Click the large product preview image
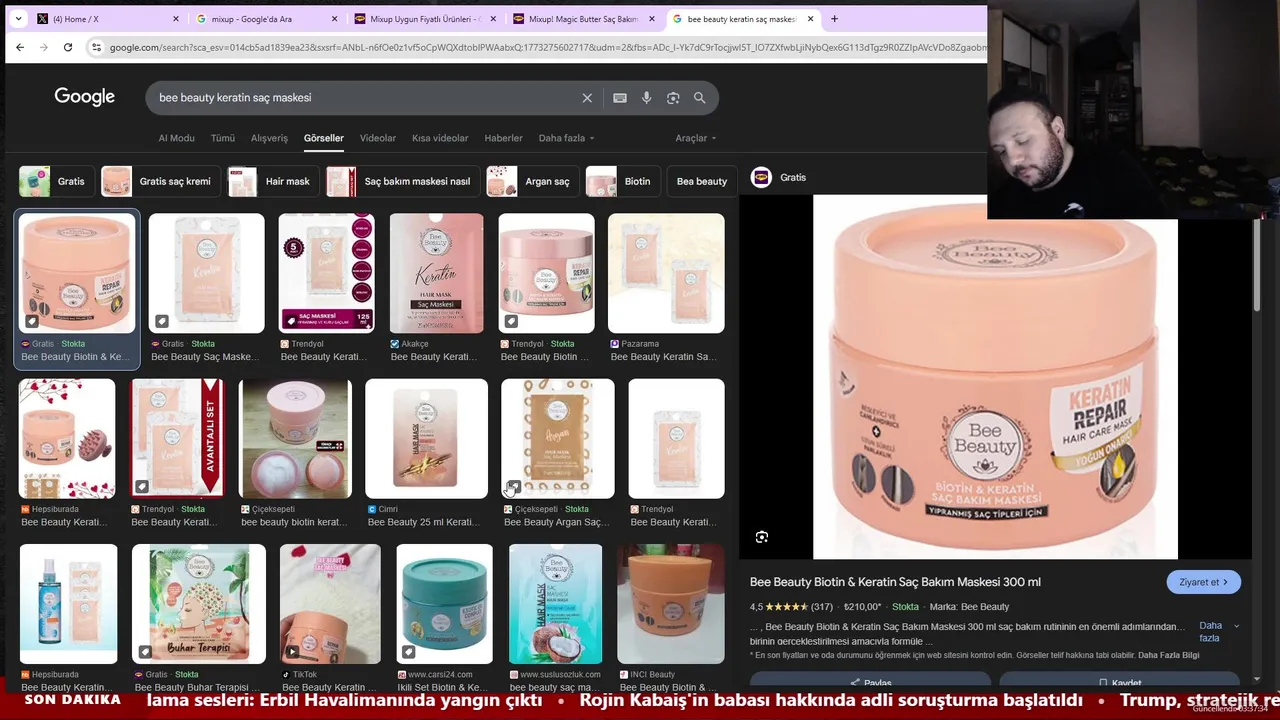The height and width of the screenshot is (720, 1280). [995, 377]
